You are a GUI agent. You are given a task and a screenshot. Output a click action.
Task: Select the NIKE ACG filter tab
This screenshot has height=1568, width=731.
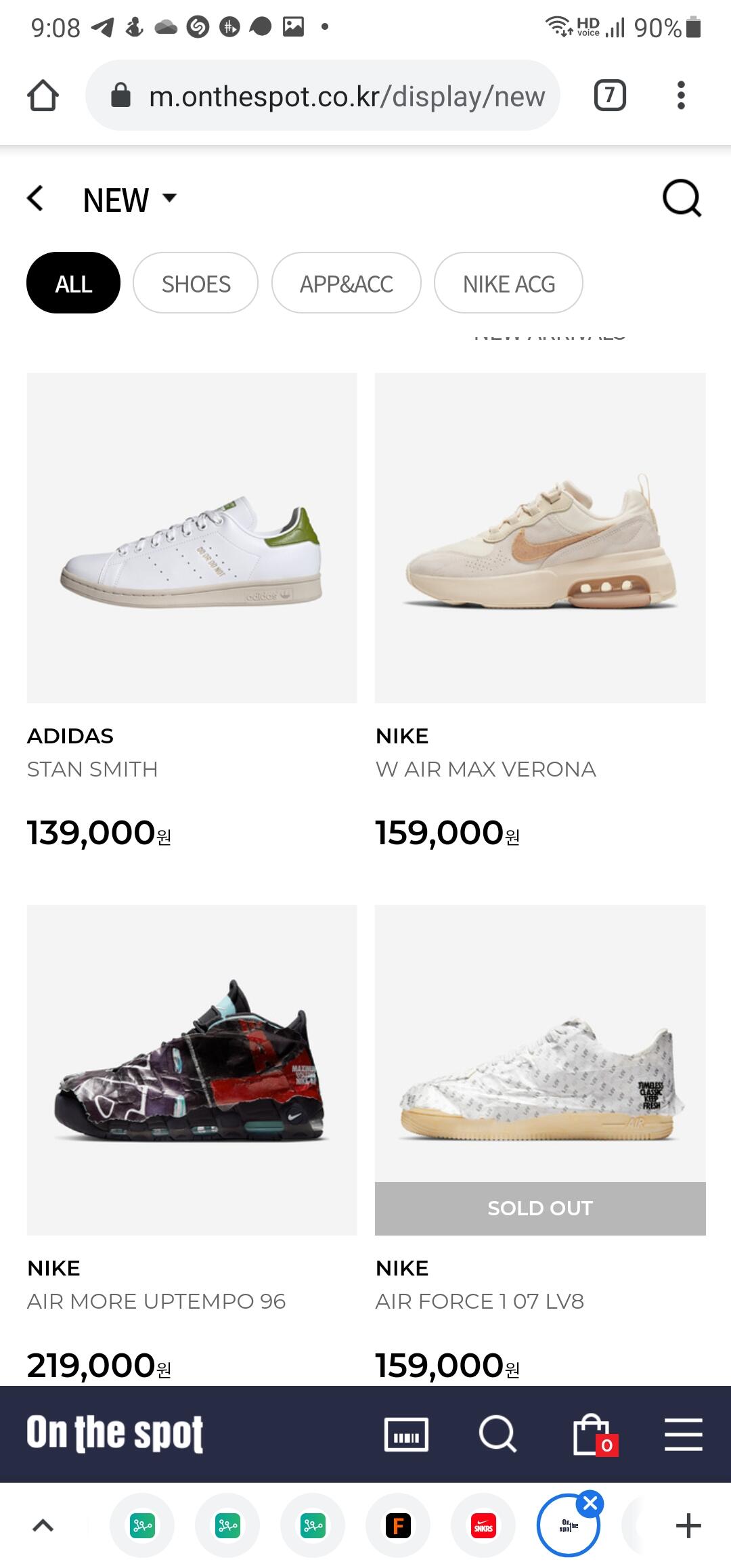click(x=508, y=283)
